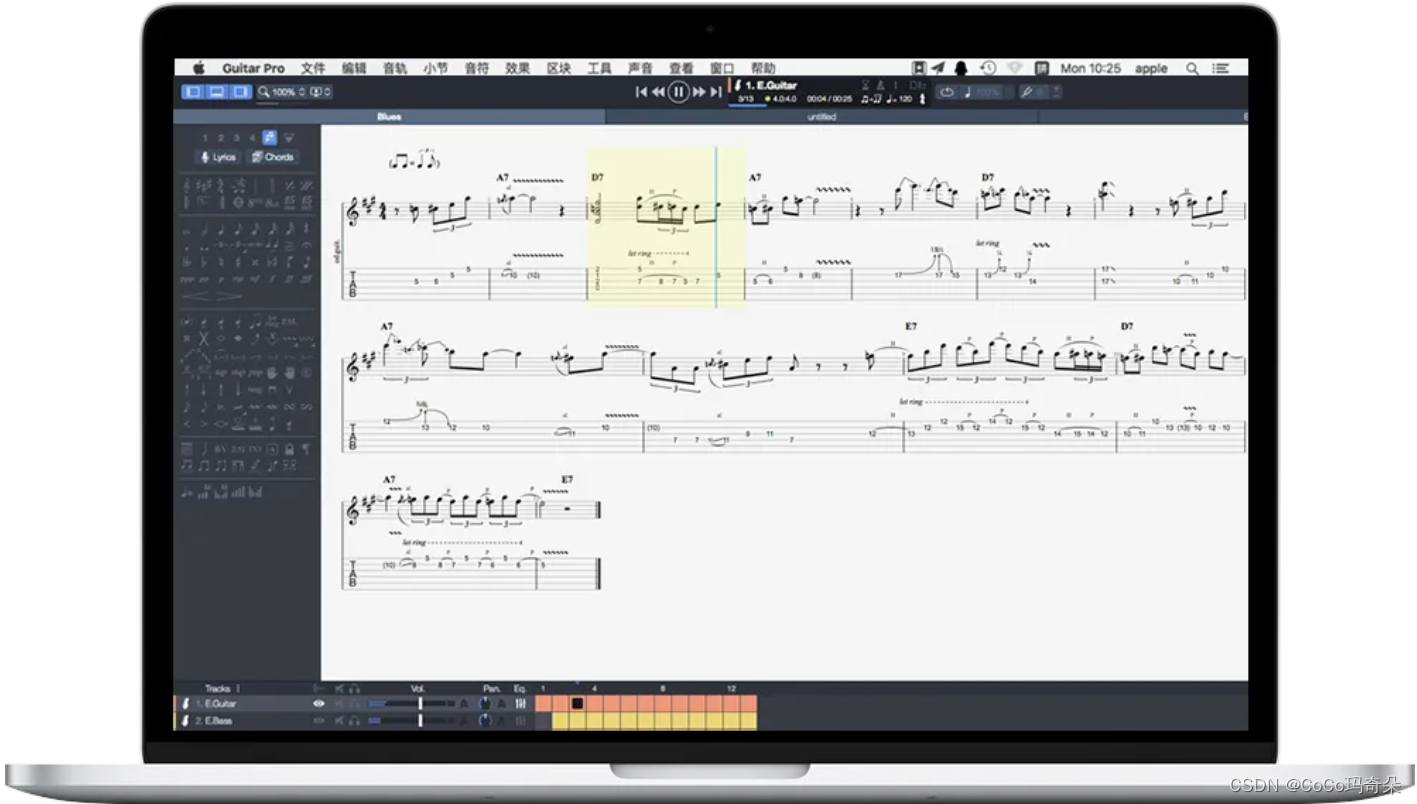
Task: Toggle visibility eye for 2. E.Bass
Action: coord(318,721)
